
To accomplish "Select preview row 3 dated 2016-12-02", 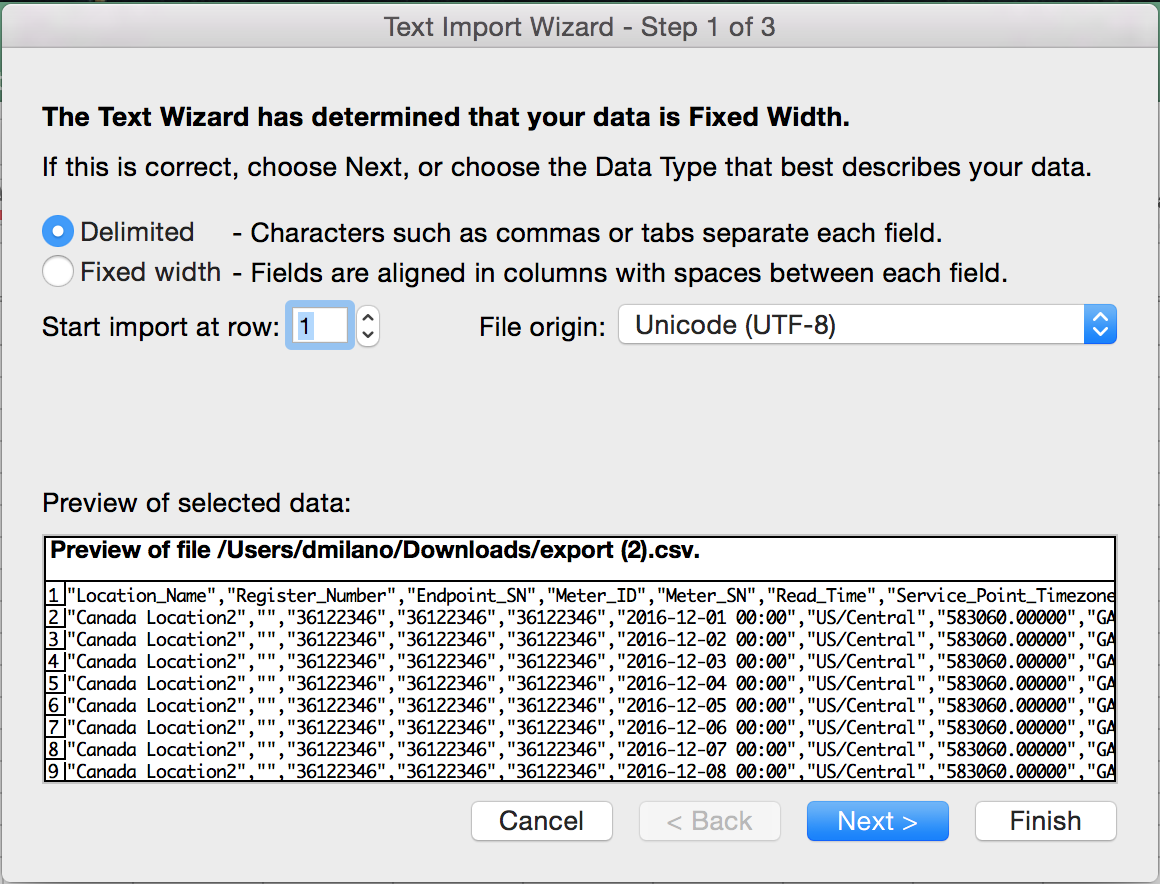I will (x=580, y=639).
